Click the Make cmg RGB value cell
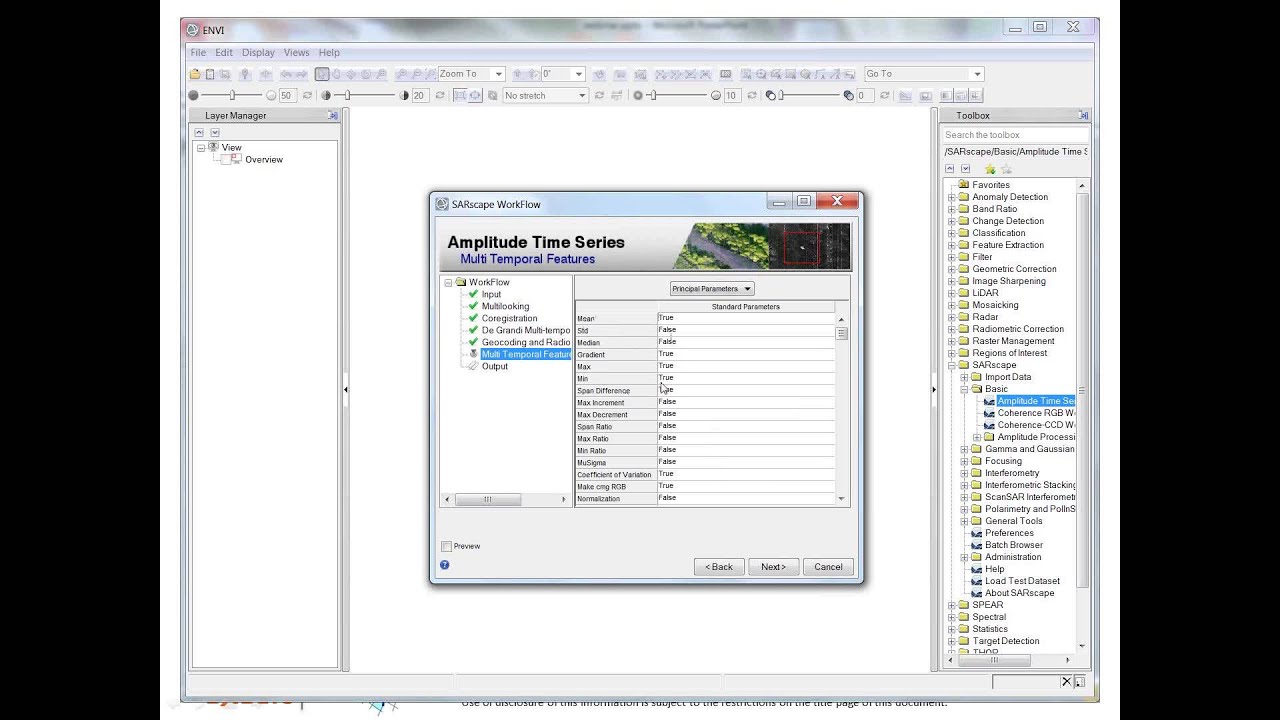Image resolution: width=1280 pixels, height=720 pixels. pos(745,486)
